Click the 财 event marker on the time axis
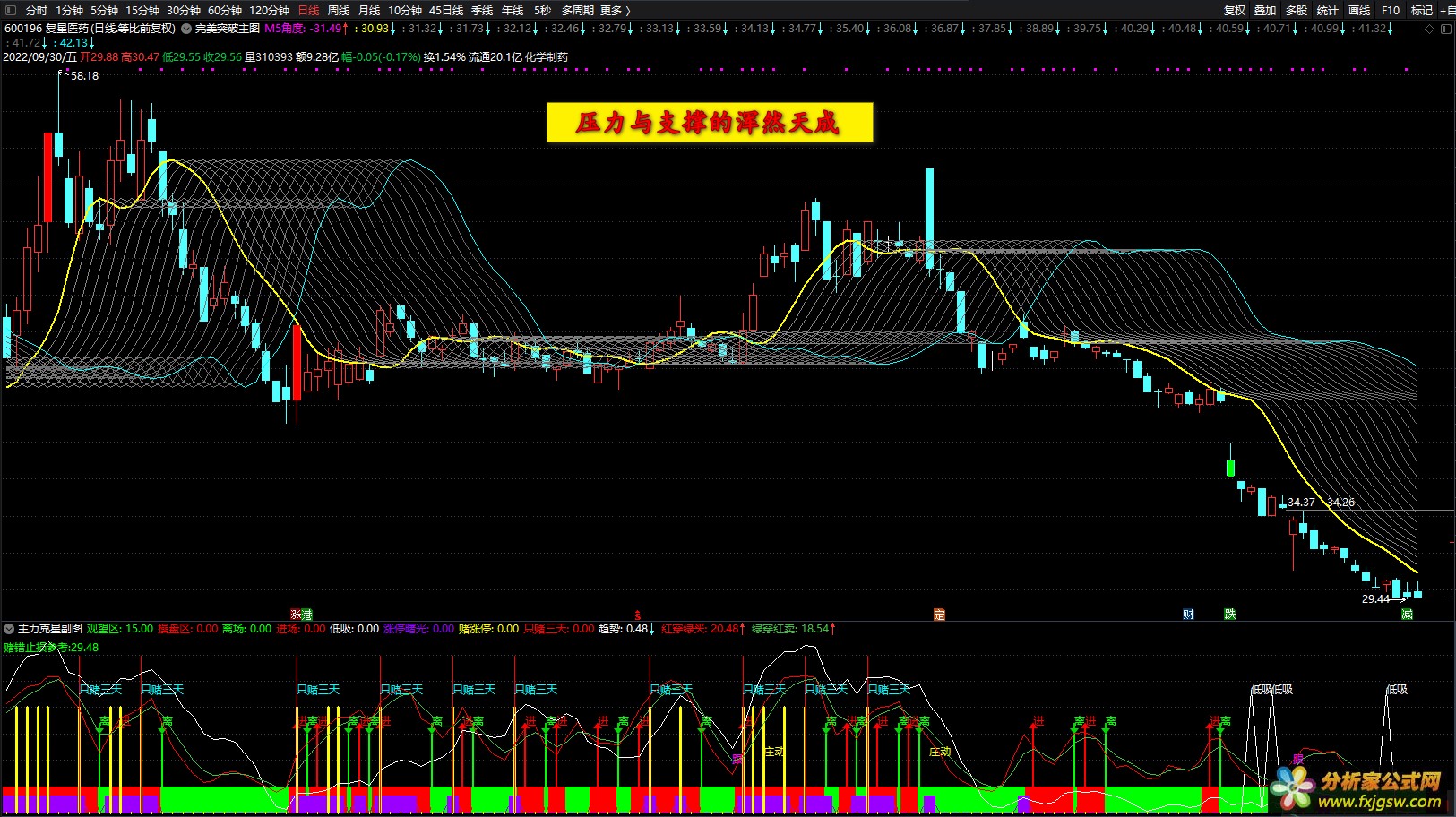This screenshot has height=817, width=1456. [x=1188, y=615]
